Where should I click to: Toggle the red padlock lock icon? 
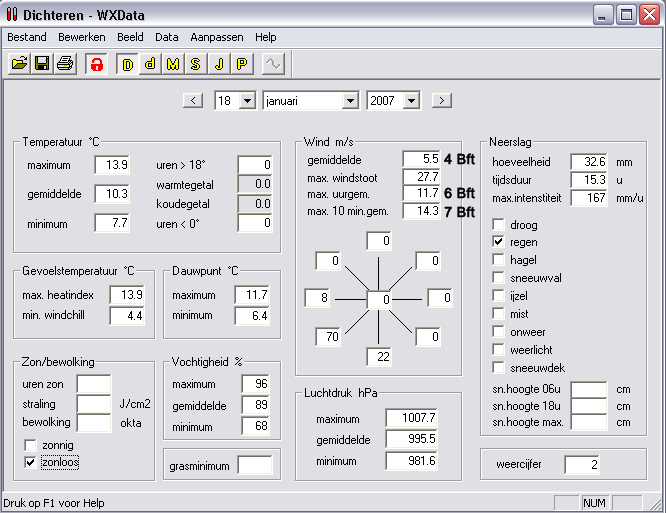tap(96, 64)
